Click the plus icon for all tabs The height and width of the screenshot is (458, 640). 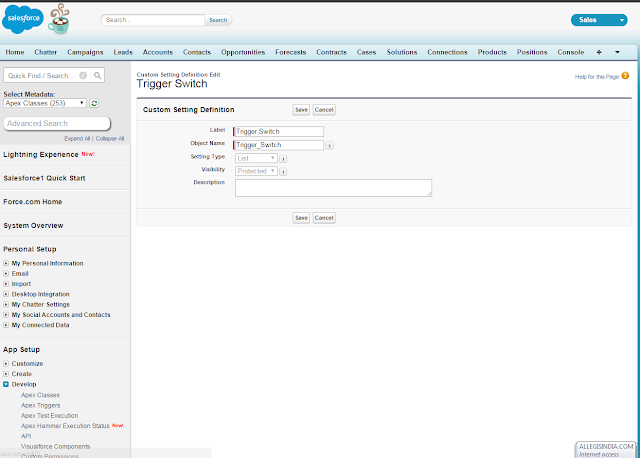599,52
